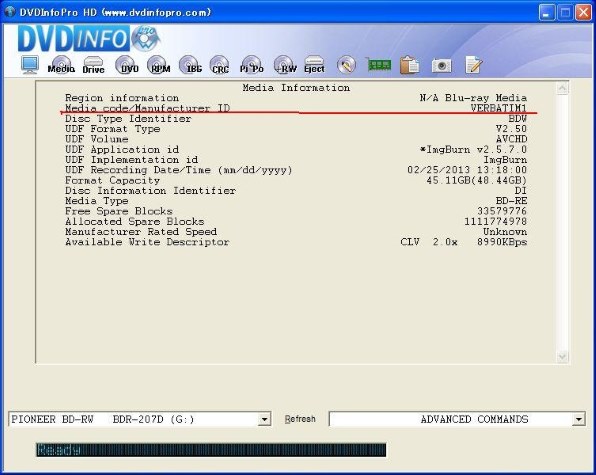Select the 'Allocated Spare Blocks' label
596x475 pixels.
[x=135, y=221]
